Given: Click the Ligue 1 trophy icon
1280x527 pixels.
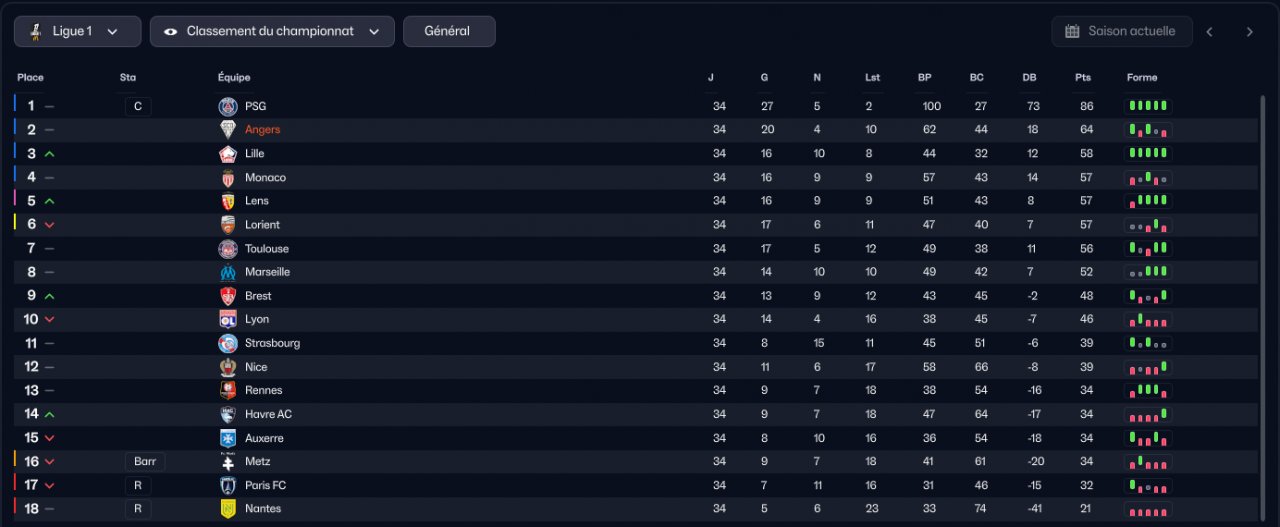Looking at the screenshot, I should [x=36, y=31].
